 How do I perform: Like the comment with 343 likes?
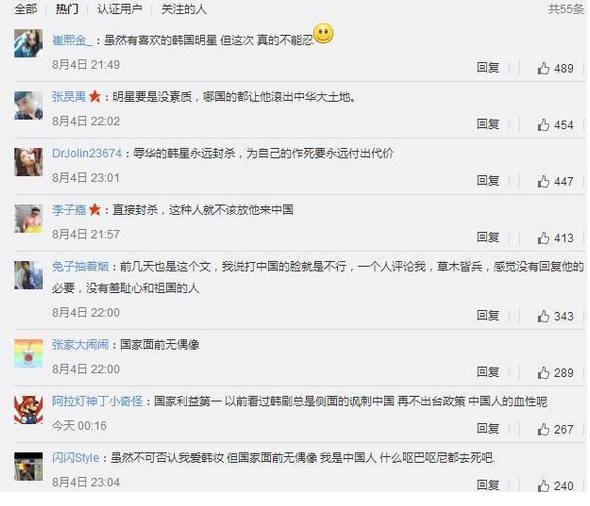[x=543, y=316]
